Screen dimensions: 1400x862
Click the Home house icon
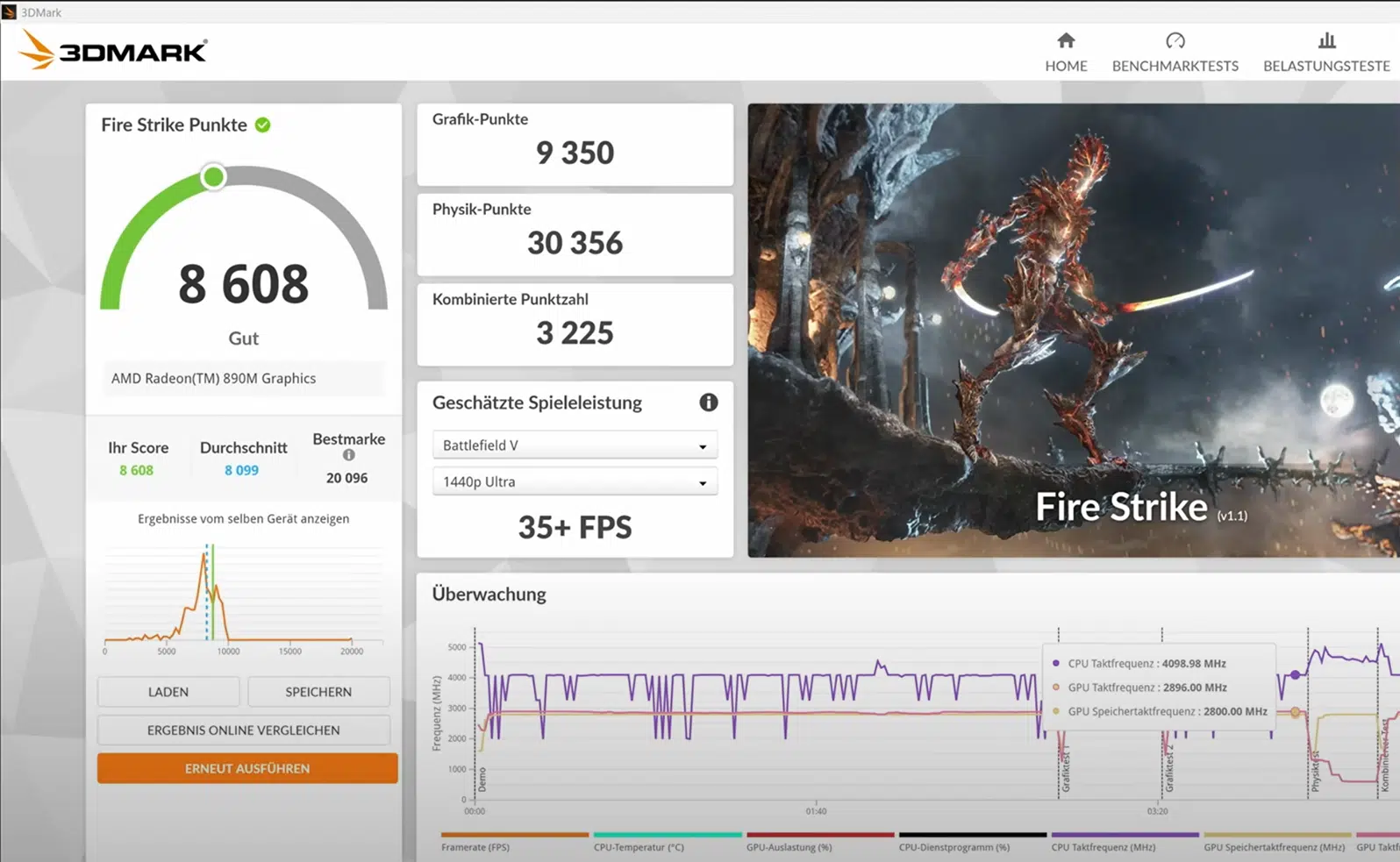click(1066, 40)
